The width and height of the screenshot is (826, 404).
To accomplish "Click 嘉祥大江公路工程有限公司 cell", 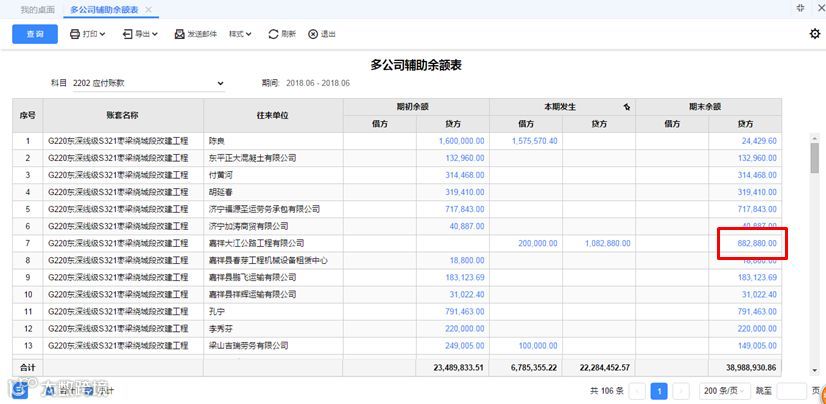I will tap(273, 243).
